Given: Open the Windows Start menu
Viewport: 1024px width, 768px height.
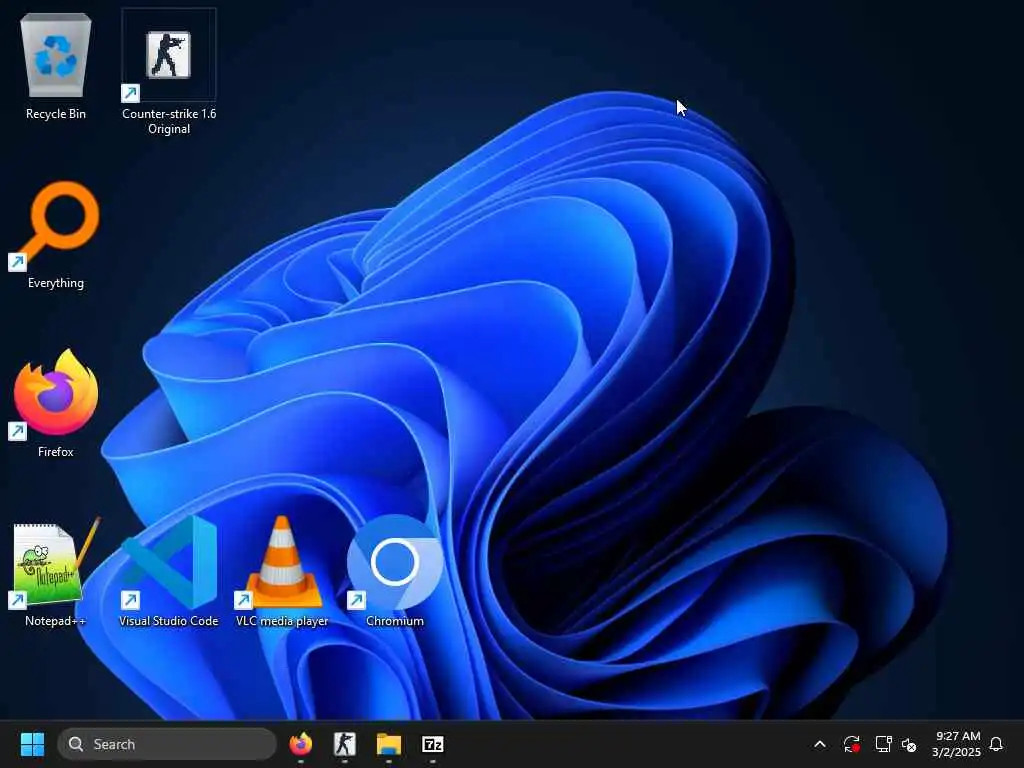Looking at the screenshot, I should point(32,744).
